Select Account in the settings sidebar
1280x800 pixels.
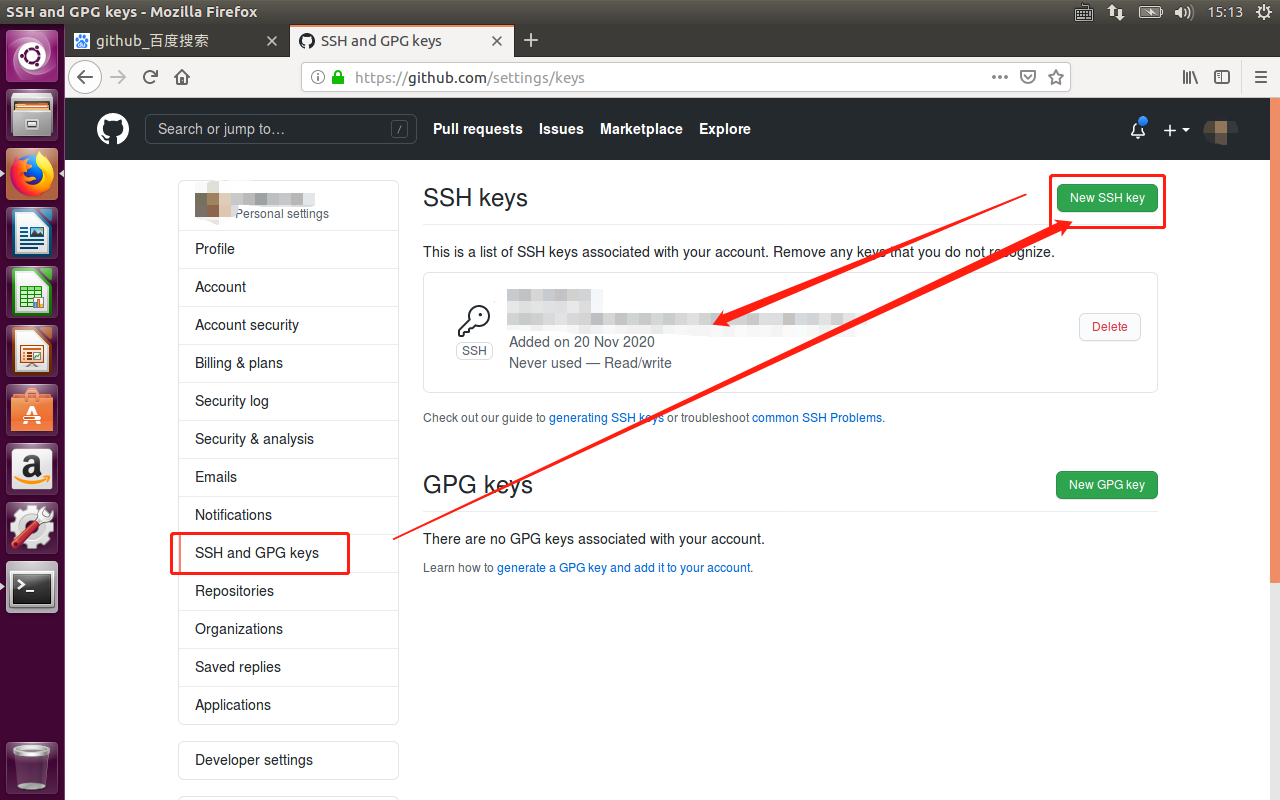(288, 287)
